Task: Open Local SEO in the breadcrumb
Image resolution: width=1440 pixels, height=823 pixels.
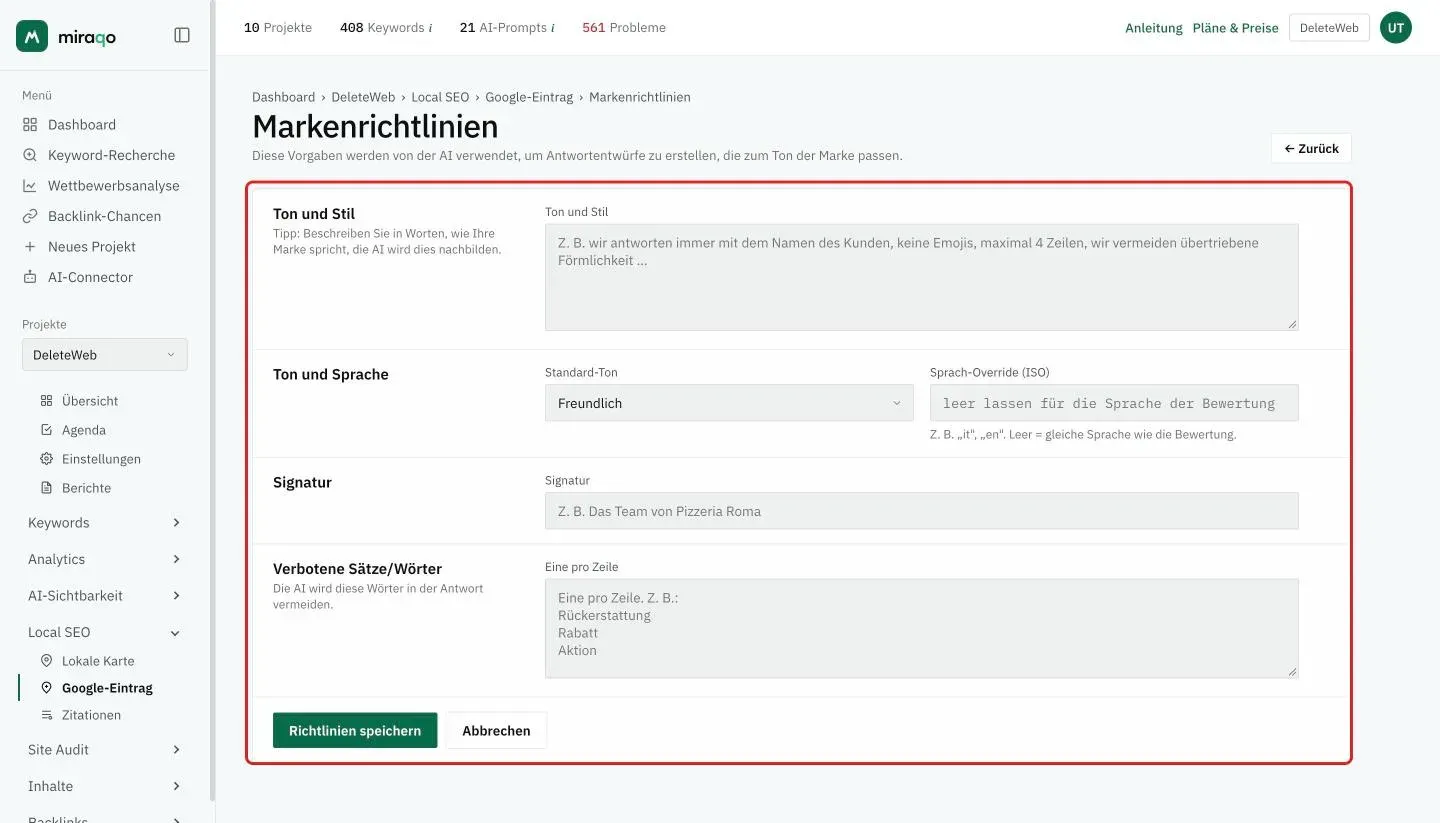Action: pos(440,97)
